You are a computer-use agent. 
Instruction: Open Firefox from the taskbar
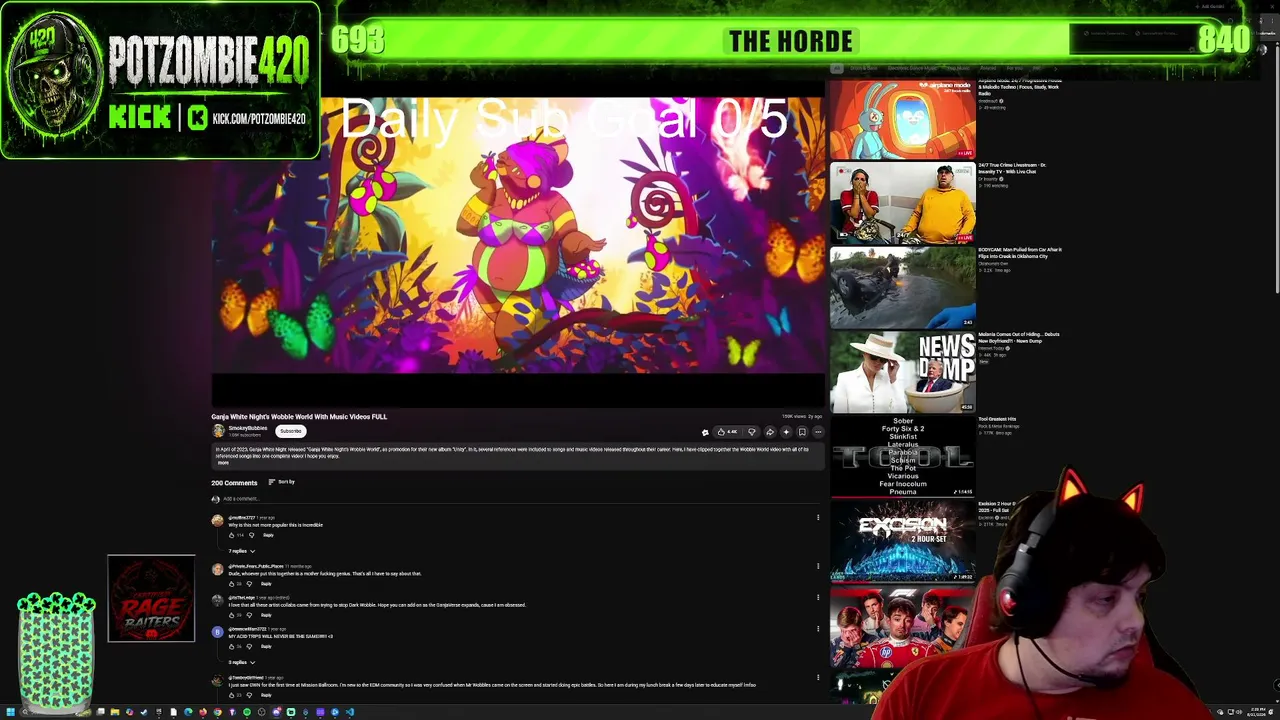pyautogui.click(x=203, y=712)
